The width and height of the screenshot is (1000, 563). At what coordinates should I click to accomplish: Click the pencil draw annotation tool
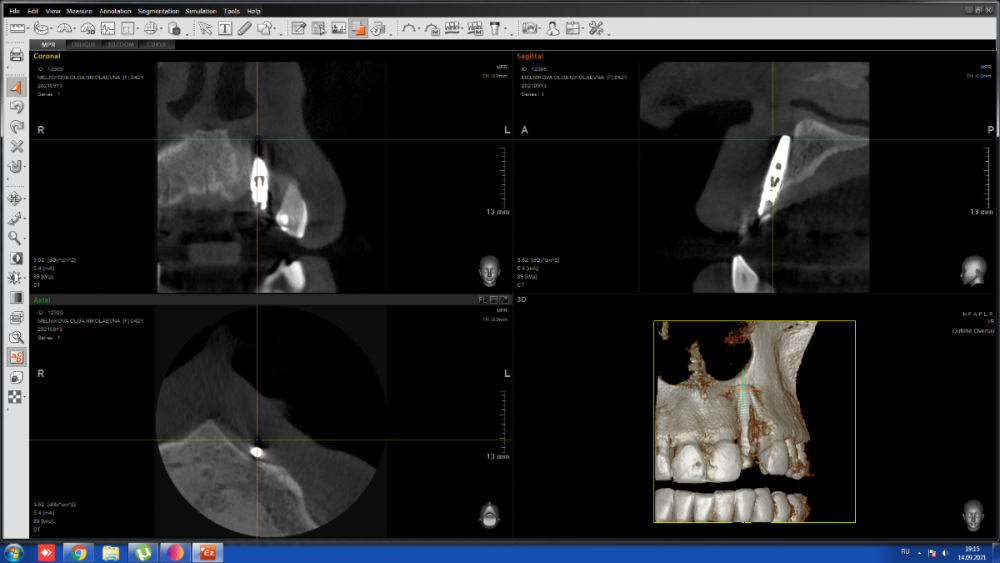point(246,29)
